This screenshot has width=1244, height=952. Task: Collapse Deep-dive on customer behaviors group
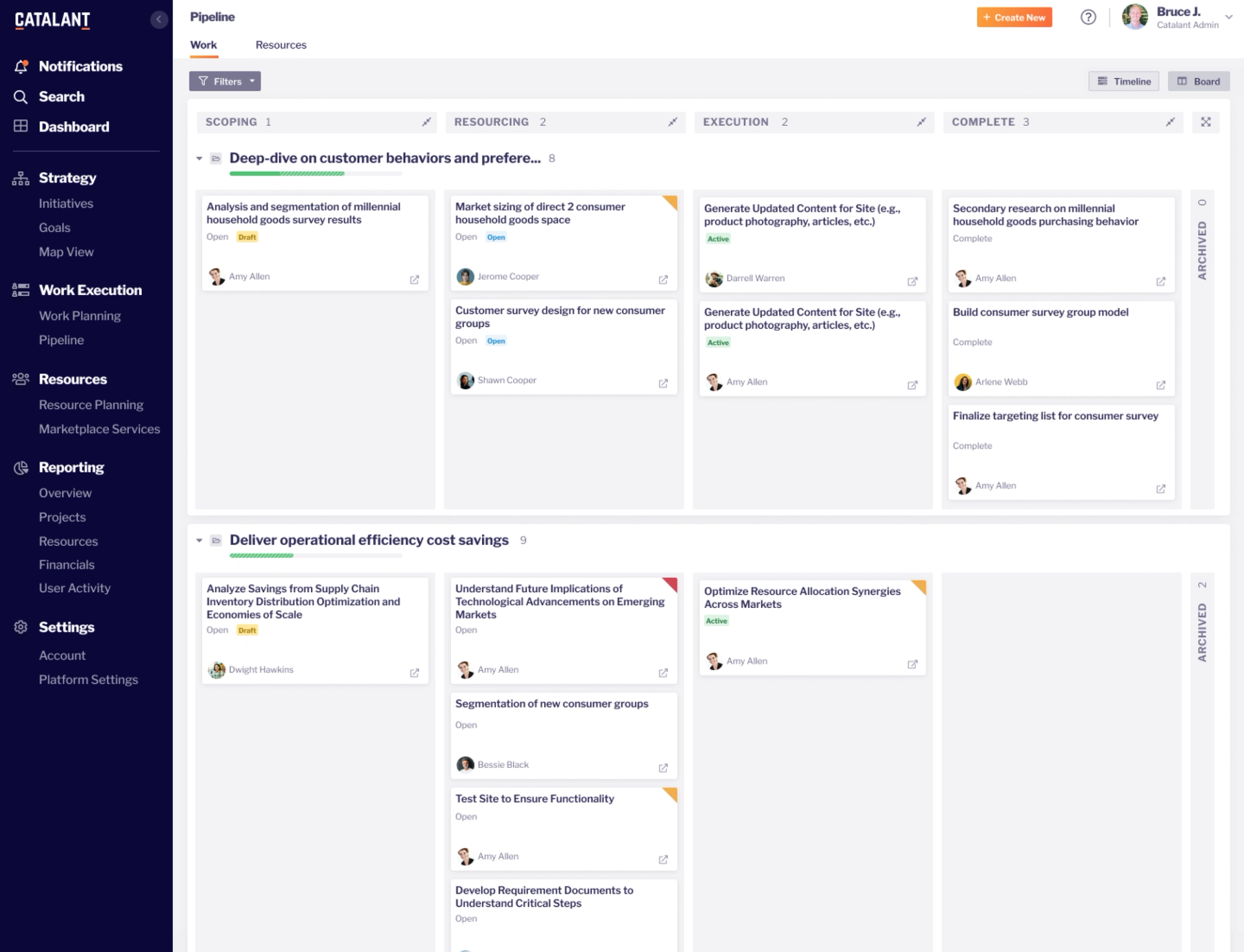[x=199, y=158]
